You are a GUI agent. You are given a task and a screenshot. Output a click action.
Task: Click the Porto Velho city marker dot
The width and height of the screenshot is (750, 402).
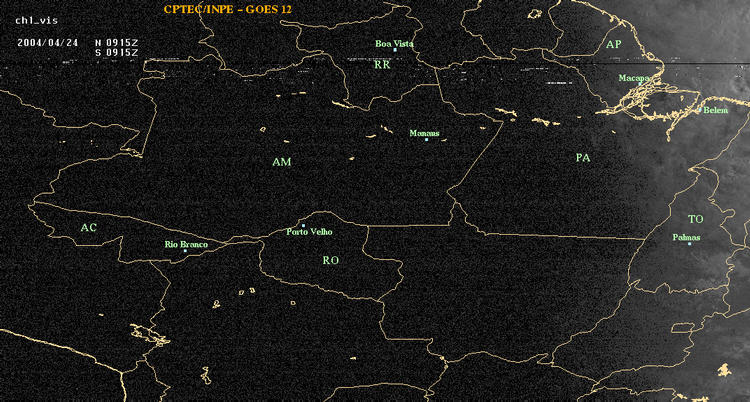(303, 225)
